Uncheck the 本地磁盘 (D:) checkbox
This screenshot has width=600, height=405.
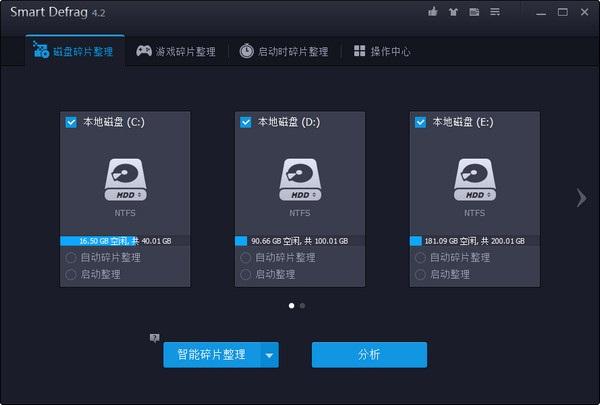coord(246,122)
